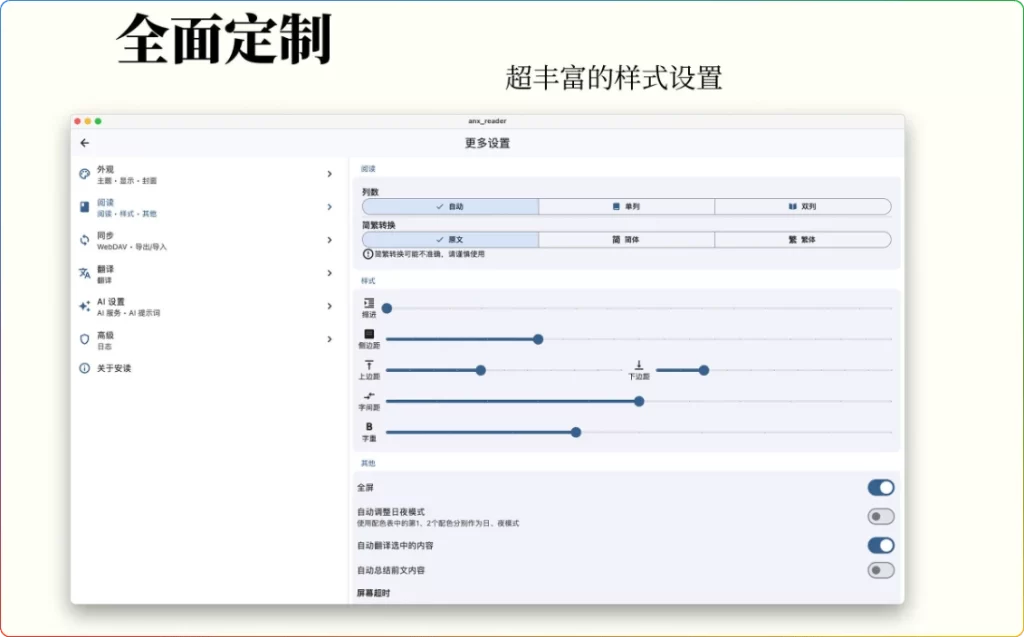Switch conversion to 繁体 traditional Chinese
Image resolution: width=1024 pixels, height=637 pixels.
[x=802, y=239]
